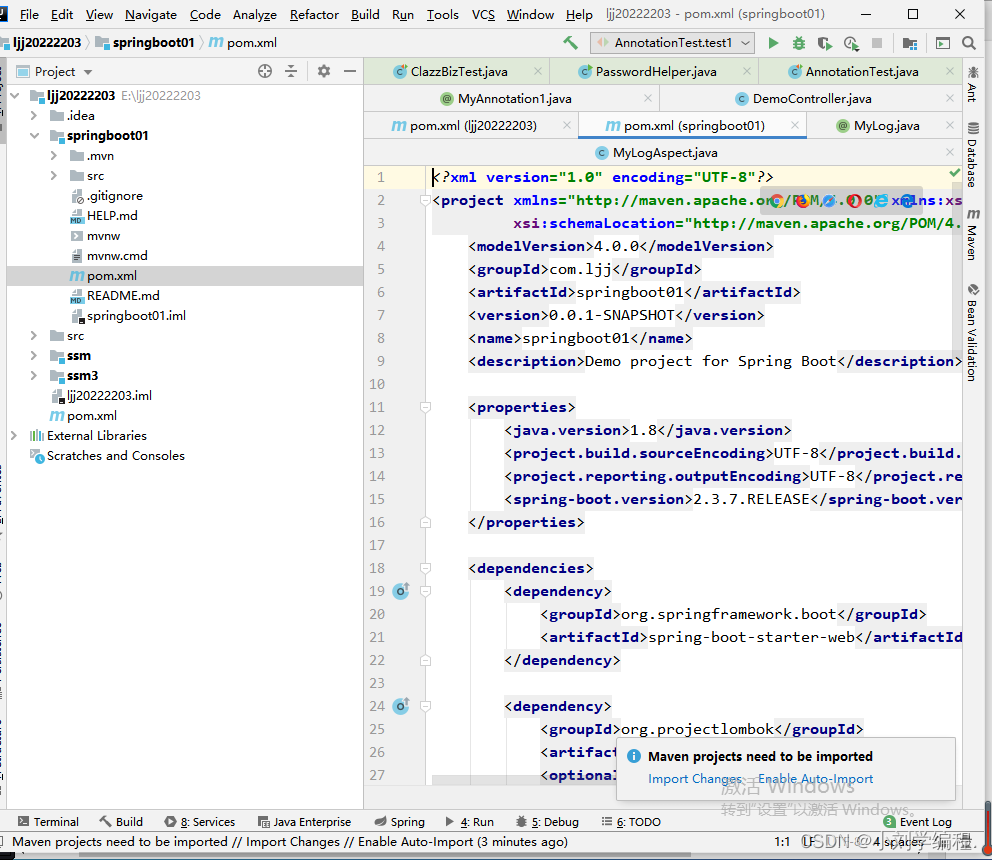This screenshot has height=860, width=992.
Task: Open the Bean Validation tool window
Action: click(x=972, y=332)
